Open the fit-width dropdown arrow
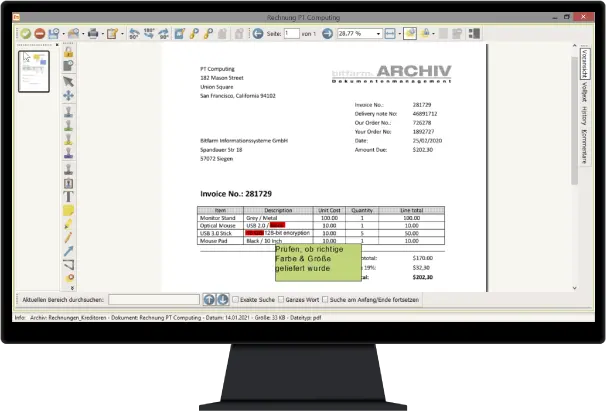The height and width of the screenshot is (411, 606). point(399,34)
